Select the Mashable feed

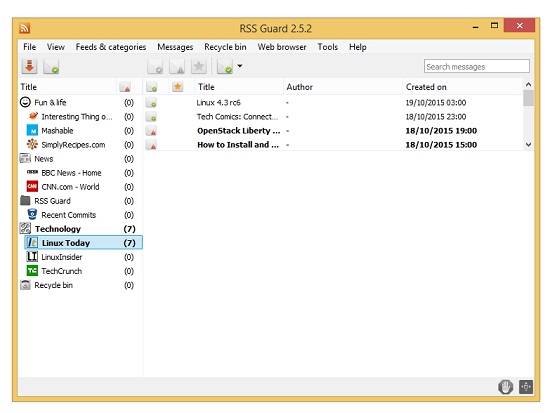58,131
